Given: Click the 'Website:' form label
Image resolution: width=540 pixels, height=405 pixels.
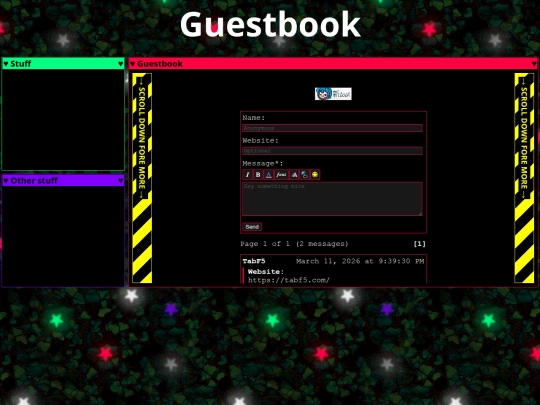Looking at the screenshot, I should (260, 141).
